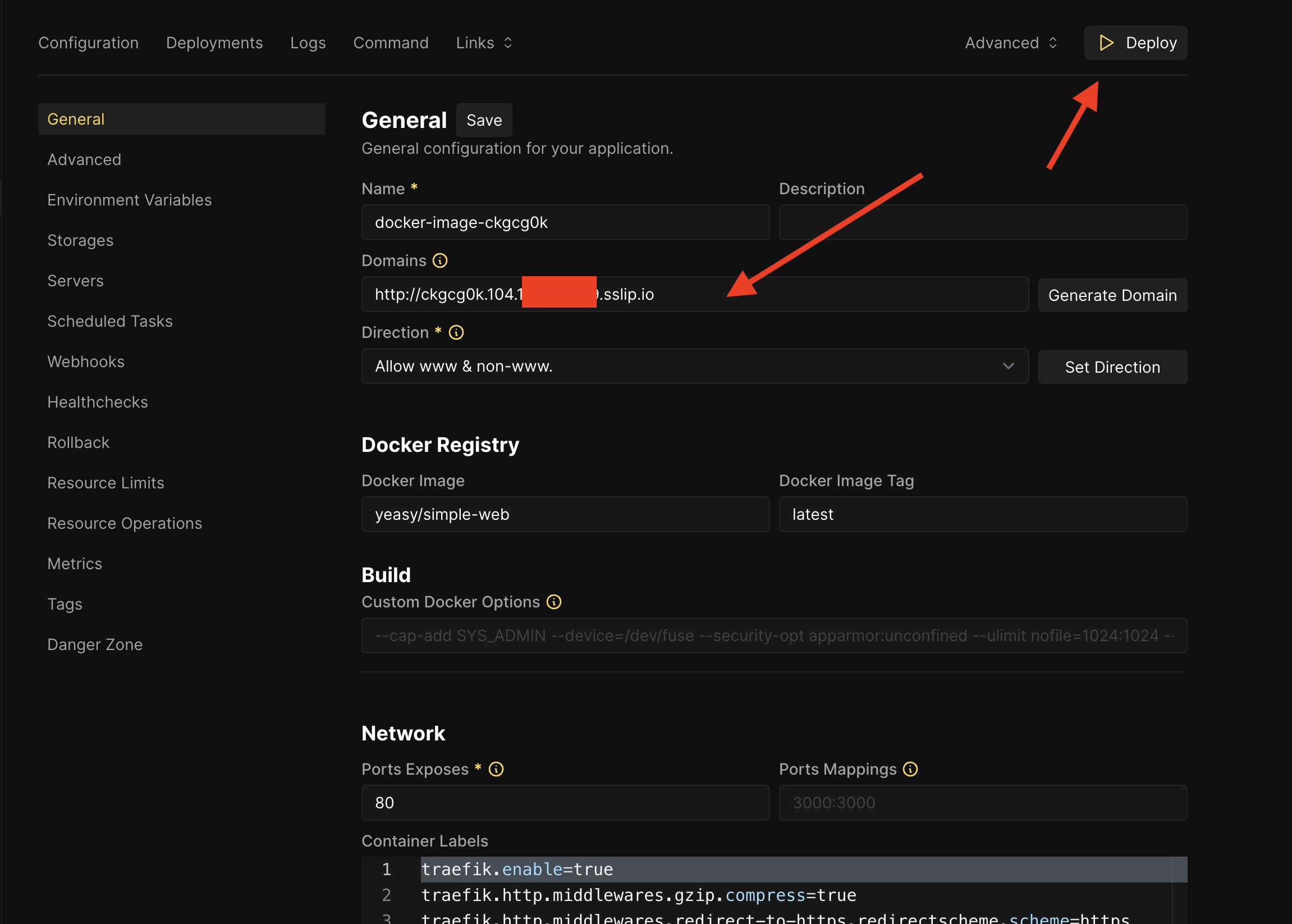Focus the Name input field

pyautogui.click(x=566, y=222)
